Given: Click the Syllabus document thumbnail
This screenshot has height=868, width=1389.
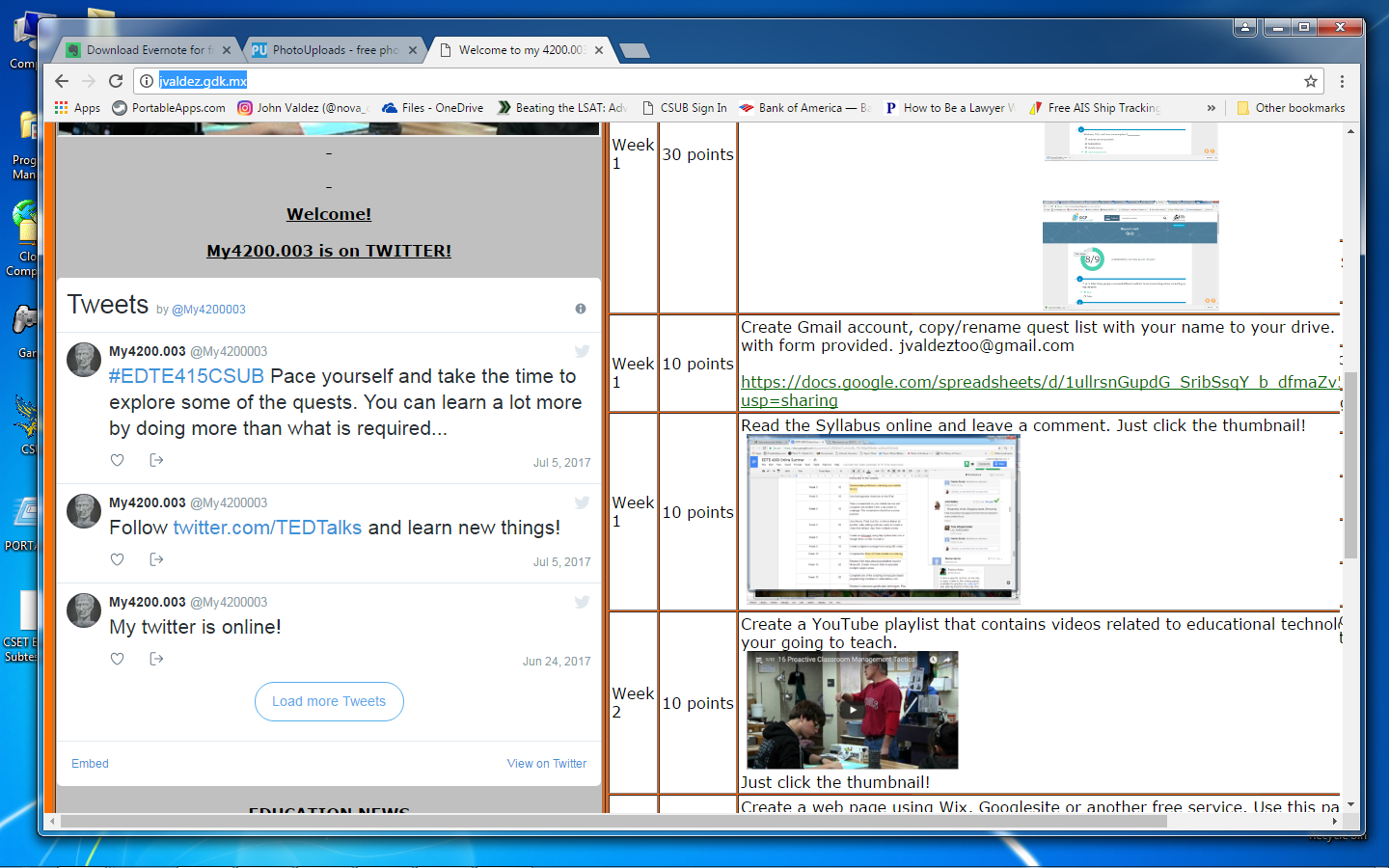Looking at the screenshot, I should click(883, 518).
